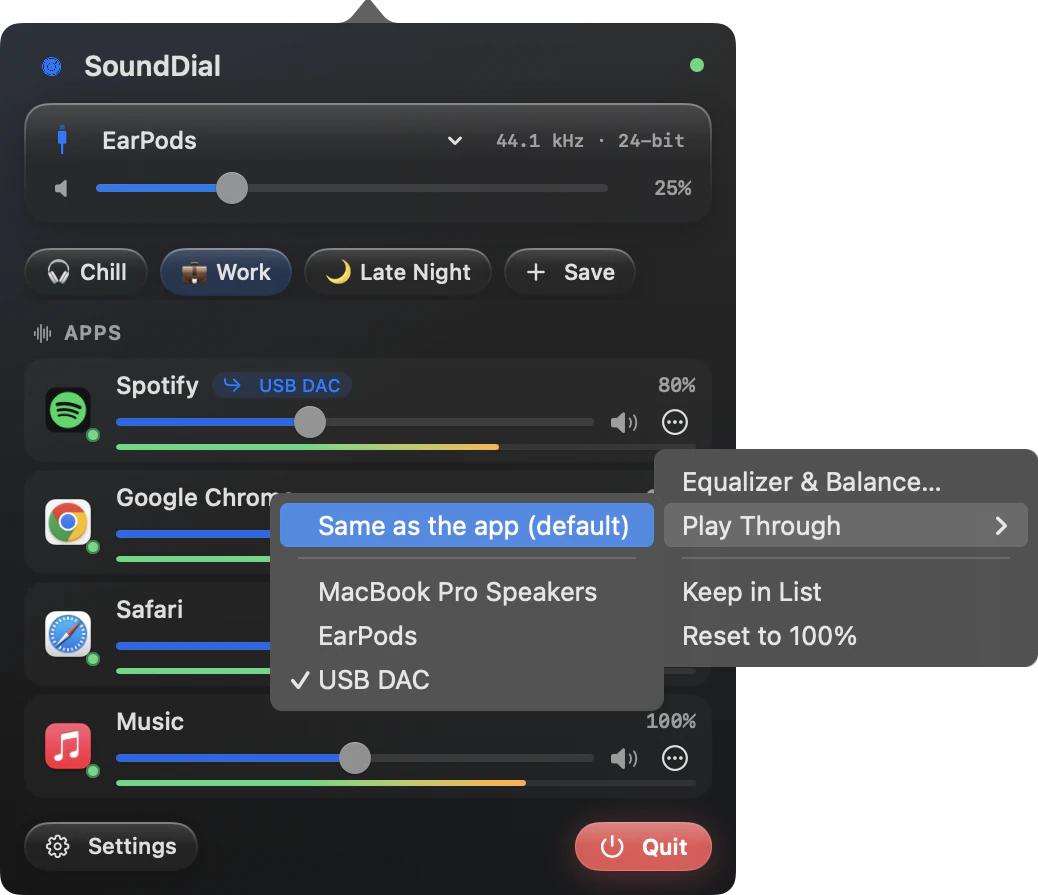Click the Spotify app icon
The height and width of the screenshot is (895, 1038).
[x=68, y=410]
